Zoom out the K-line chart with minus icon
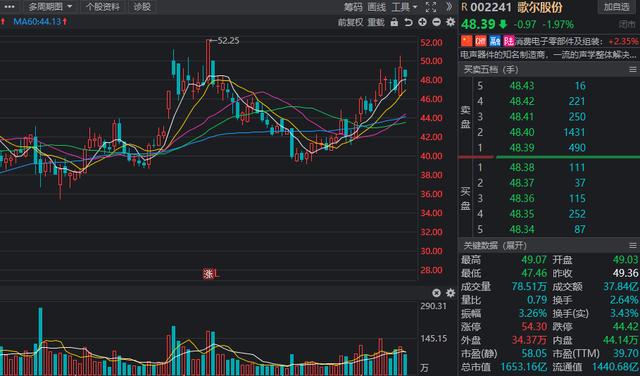 coord(436,22)
